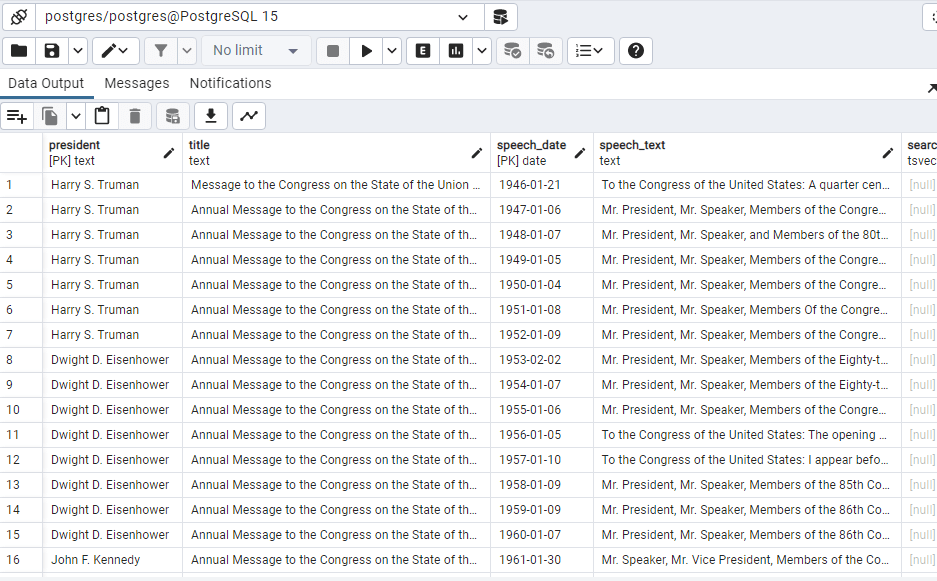This screenshot has width=937, height=581.
Task: Paste rows using the clipboard icon
Action: coord(102,116)
